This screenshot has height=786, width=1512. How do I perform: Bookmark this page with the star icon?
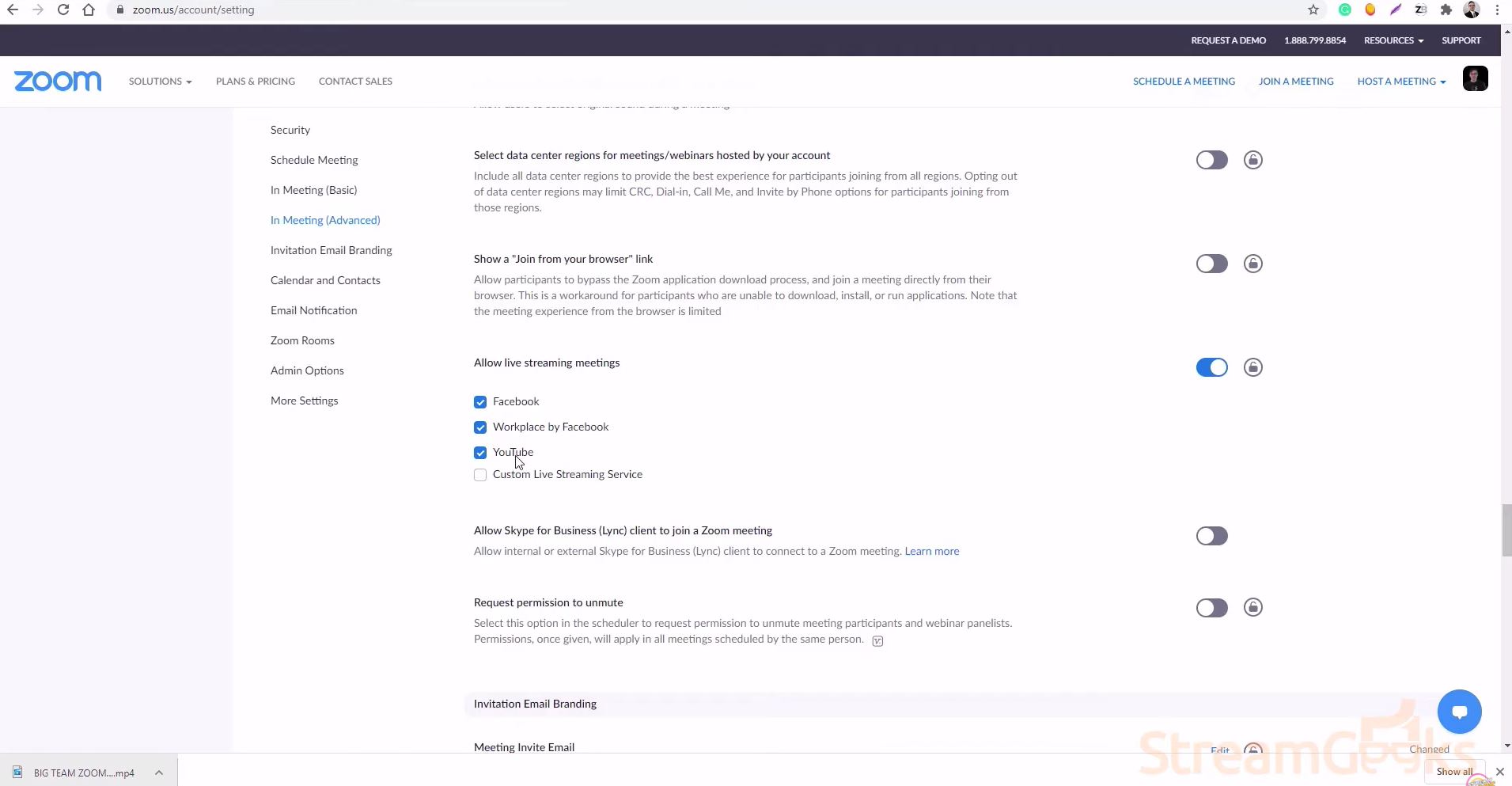click(1313, 9)
